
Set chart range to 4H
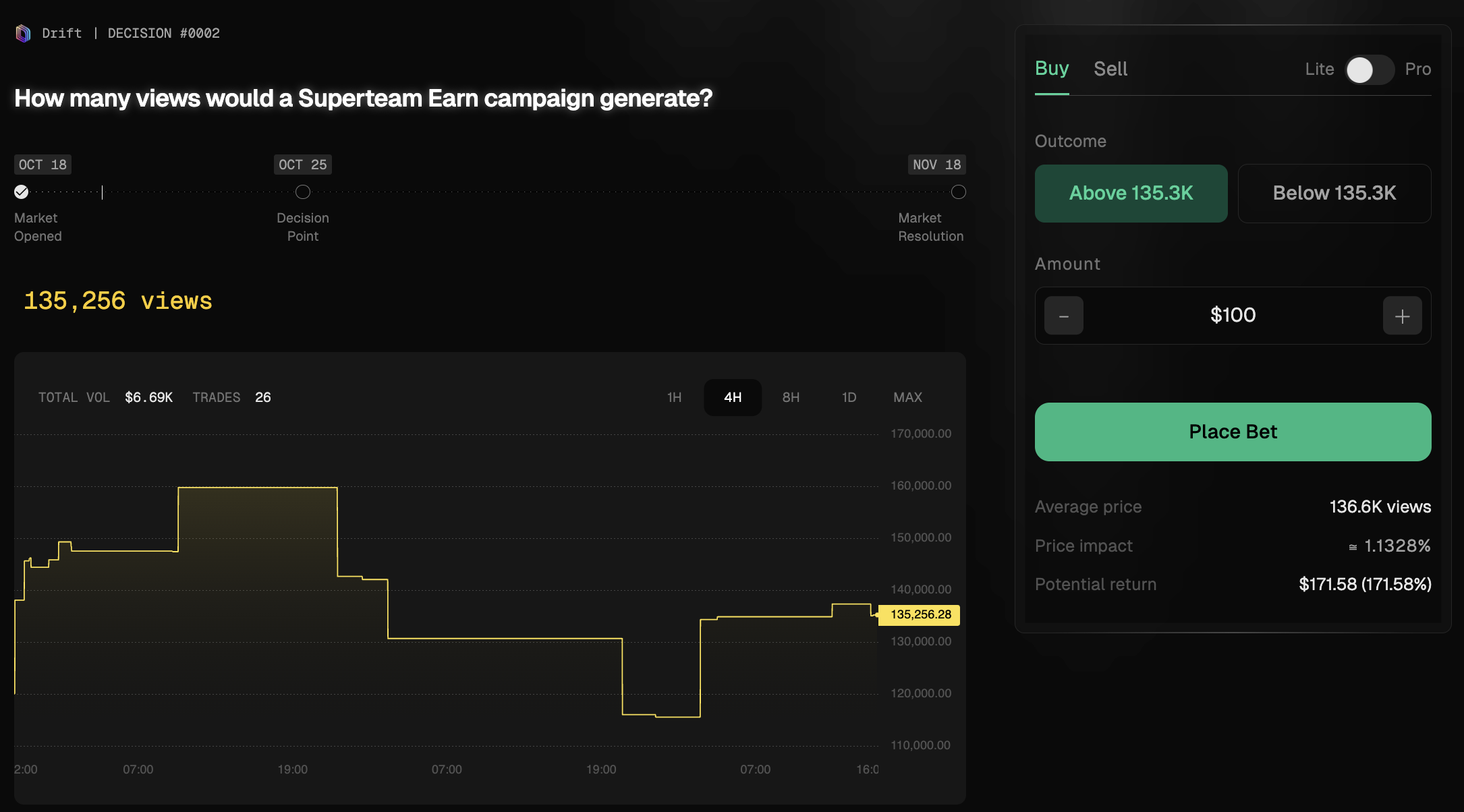click(x=733, y=397)
